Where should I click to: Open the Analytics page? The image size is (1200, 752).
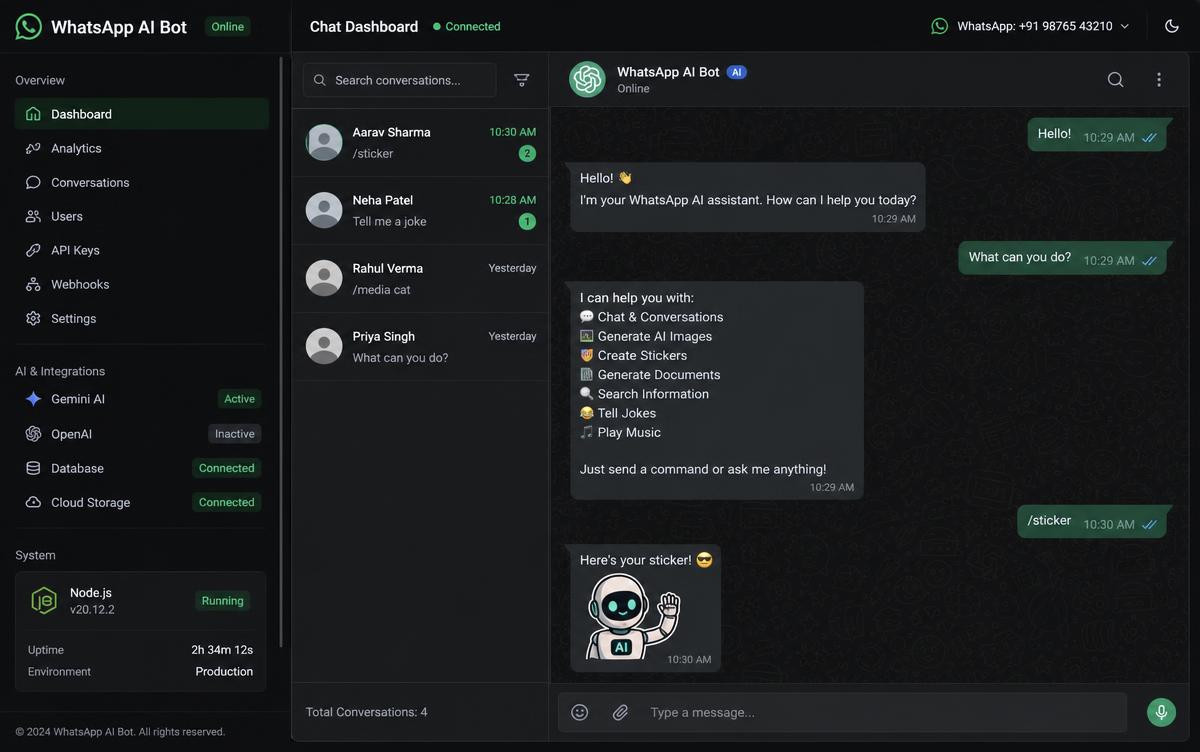click(x=142, y=148)
